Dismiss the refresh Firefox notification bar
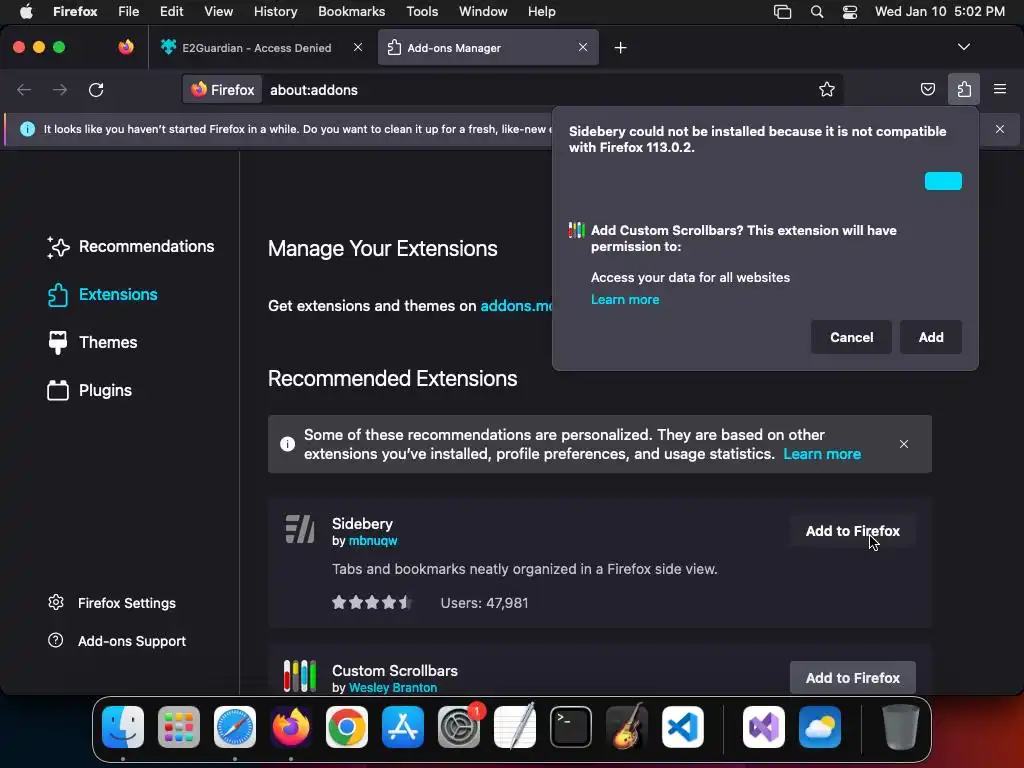This screenshot has height=768, width=1024. coord(1000,129)
